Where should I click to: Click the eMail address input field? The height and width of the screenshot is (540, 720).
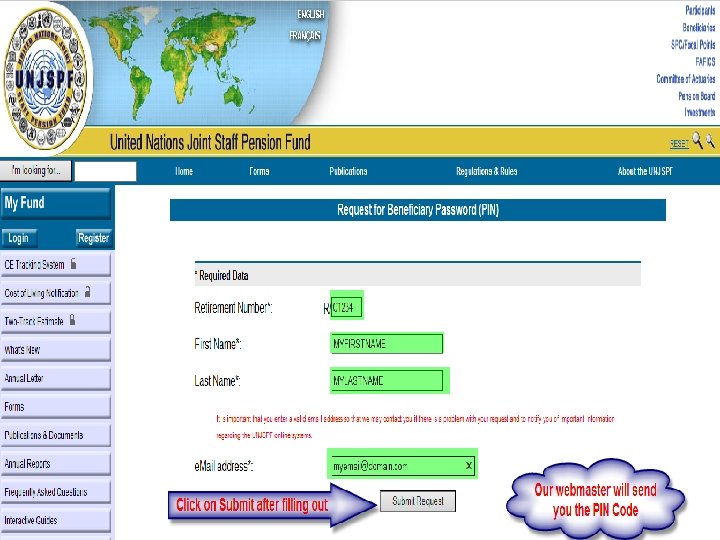pyautogui.click(x=402, y=465)
